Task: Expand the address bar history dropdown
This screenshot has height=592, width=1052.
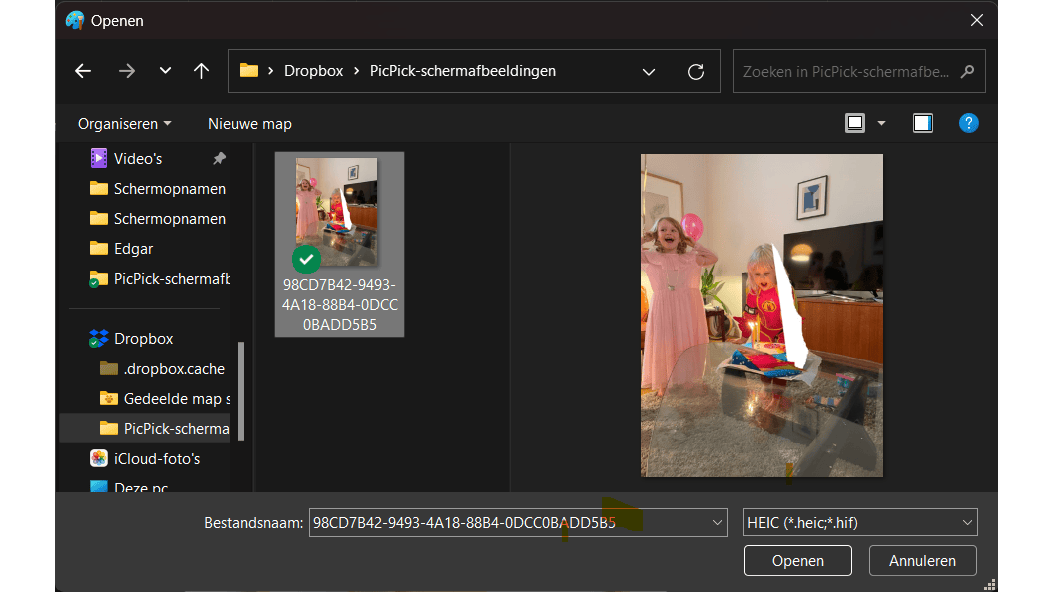Action: 649,72
